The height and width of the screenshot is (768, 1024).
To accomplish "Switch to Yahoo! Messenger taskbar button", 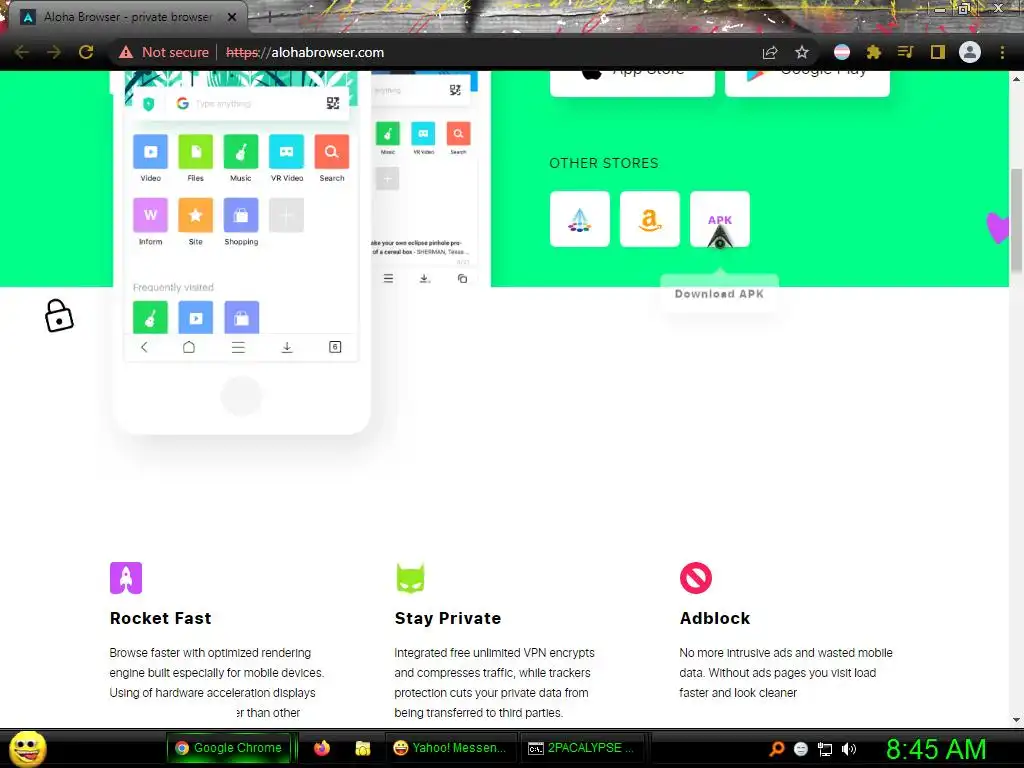I will tap(451, 748).
